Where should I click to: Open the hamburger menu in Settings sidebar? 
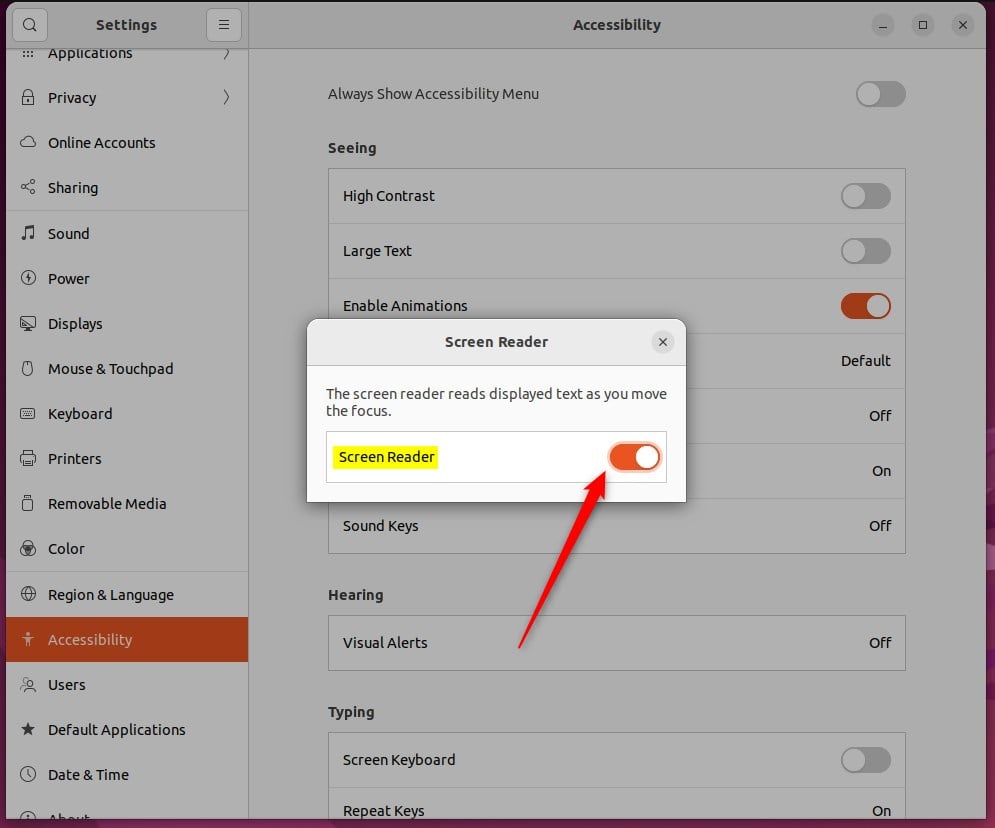222,24
